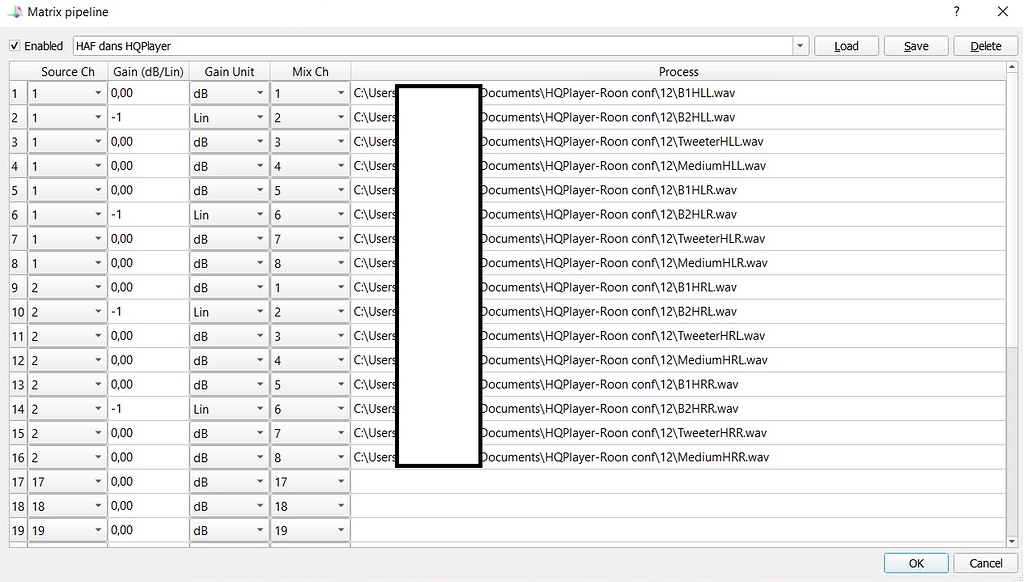Dismiss the dialog with Cancel
Viewport: 1024px width, 582px height.
(x=985, y=562)
